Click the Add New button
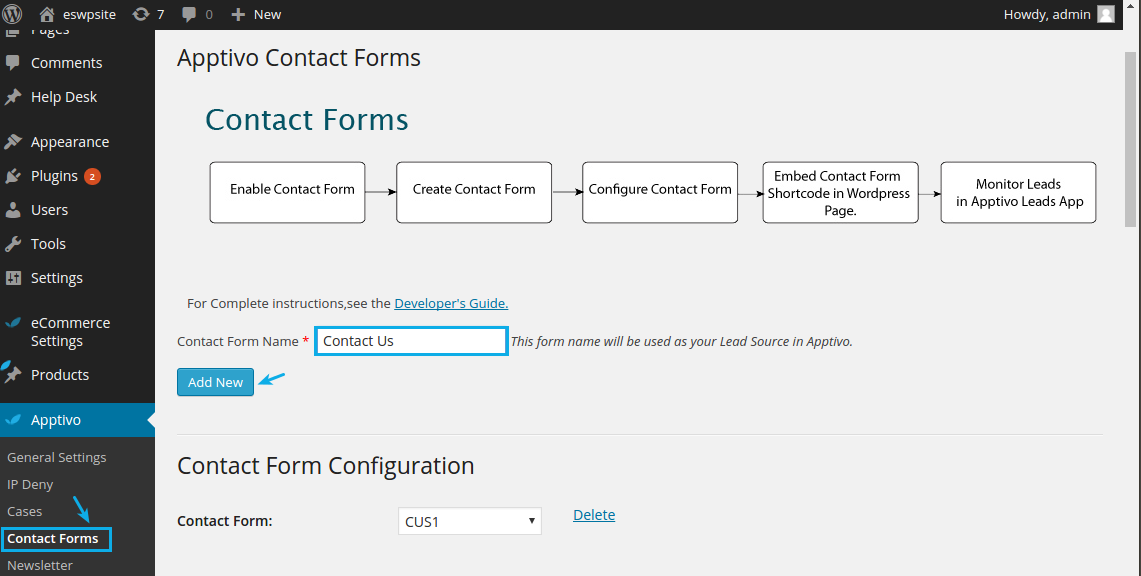Image resolution: width=1141 pixels, height=576 pixels. point(215,382)
